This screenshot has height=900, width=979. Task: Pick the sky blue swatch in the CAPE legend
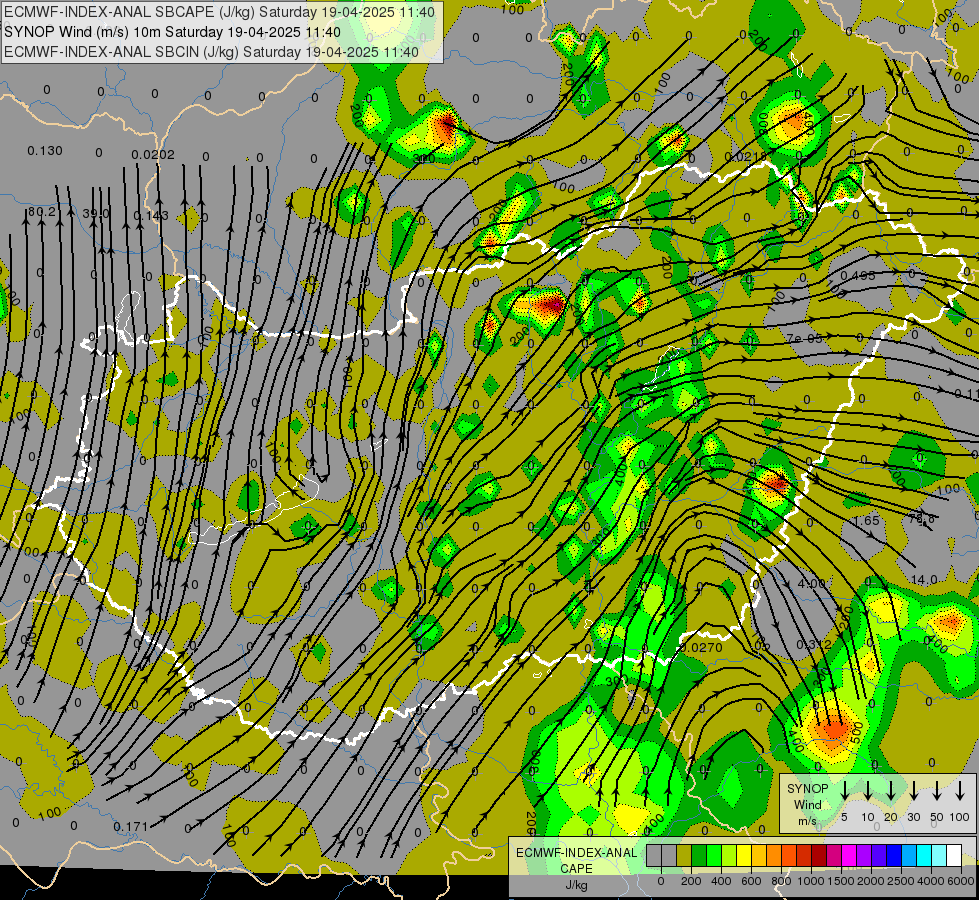[908, 855]
